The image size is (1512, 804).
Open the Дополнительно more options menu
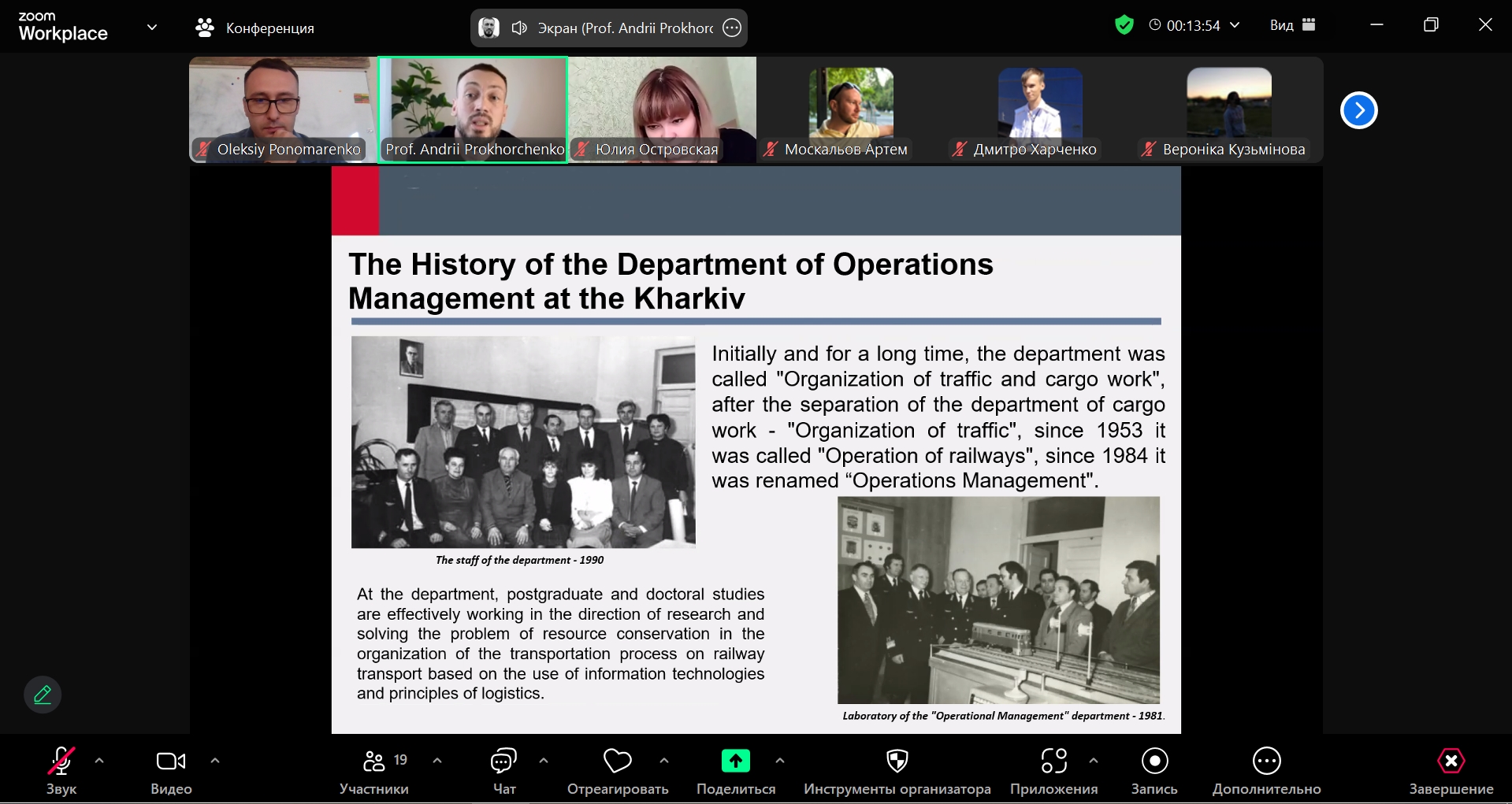(1267, 771)
